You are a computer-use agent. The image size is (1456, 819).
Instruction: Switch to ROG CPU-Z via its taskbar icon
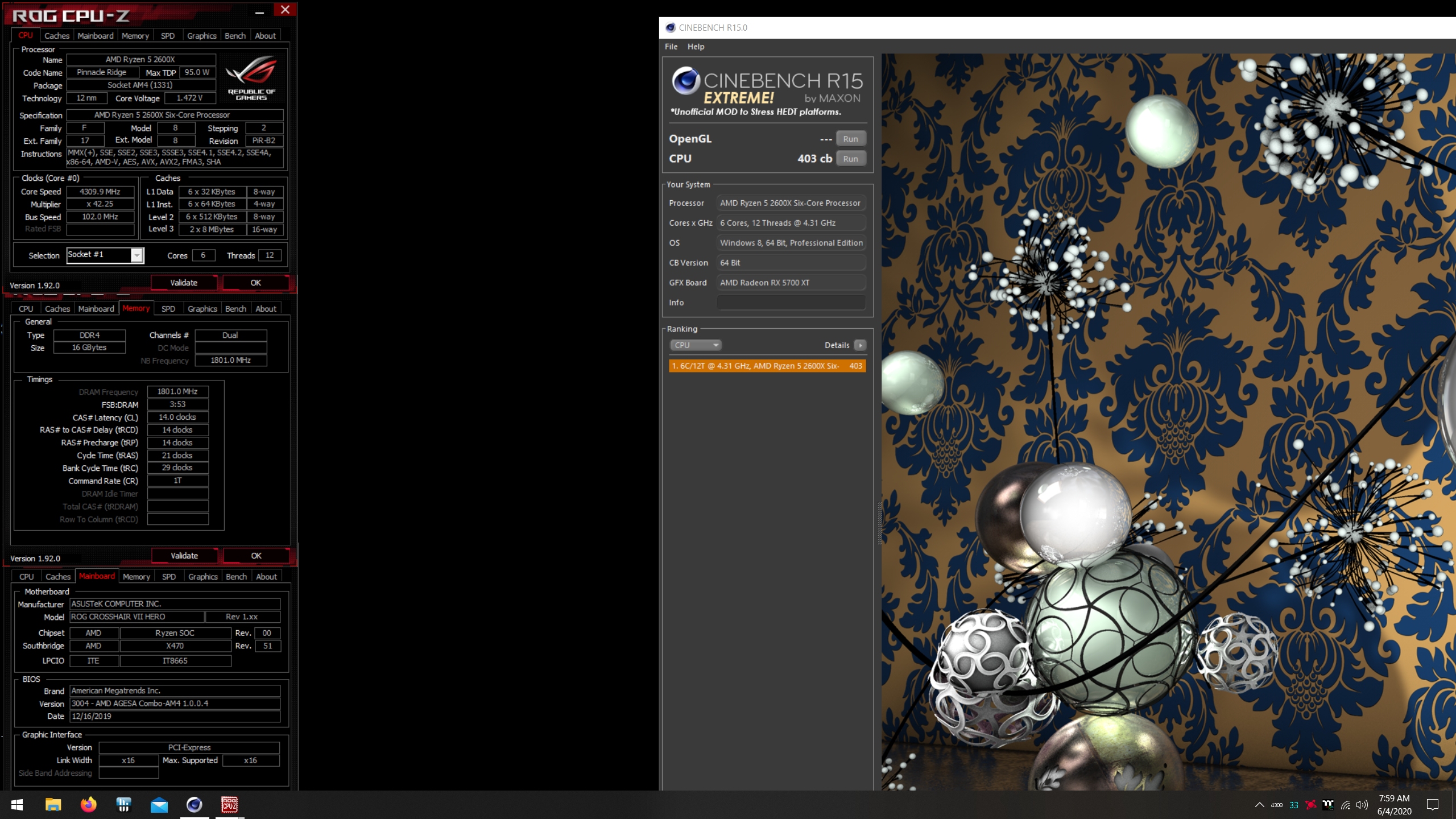click(229, 805)
